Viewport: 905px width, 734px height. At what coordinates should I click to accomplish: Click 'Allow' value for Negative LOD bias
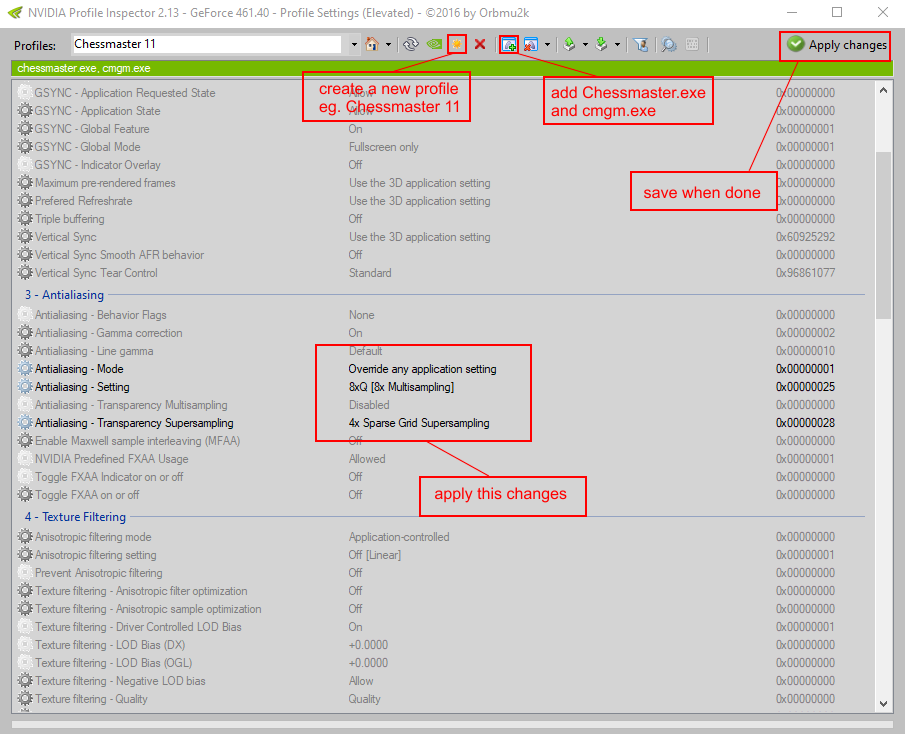click(x=361, y=681)
